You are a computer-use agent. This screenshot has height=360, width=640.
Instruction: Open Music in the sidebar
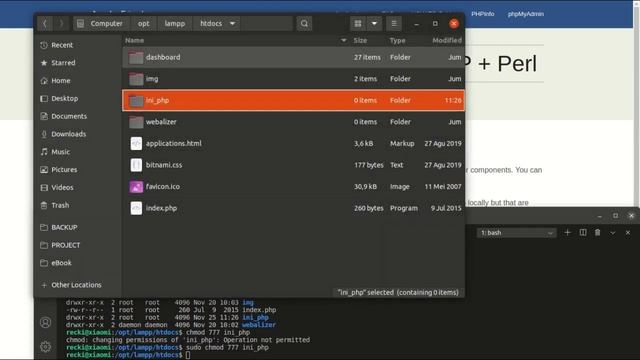click(x=60, y=152)
